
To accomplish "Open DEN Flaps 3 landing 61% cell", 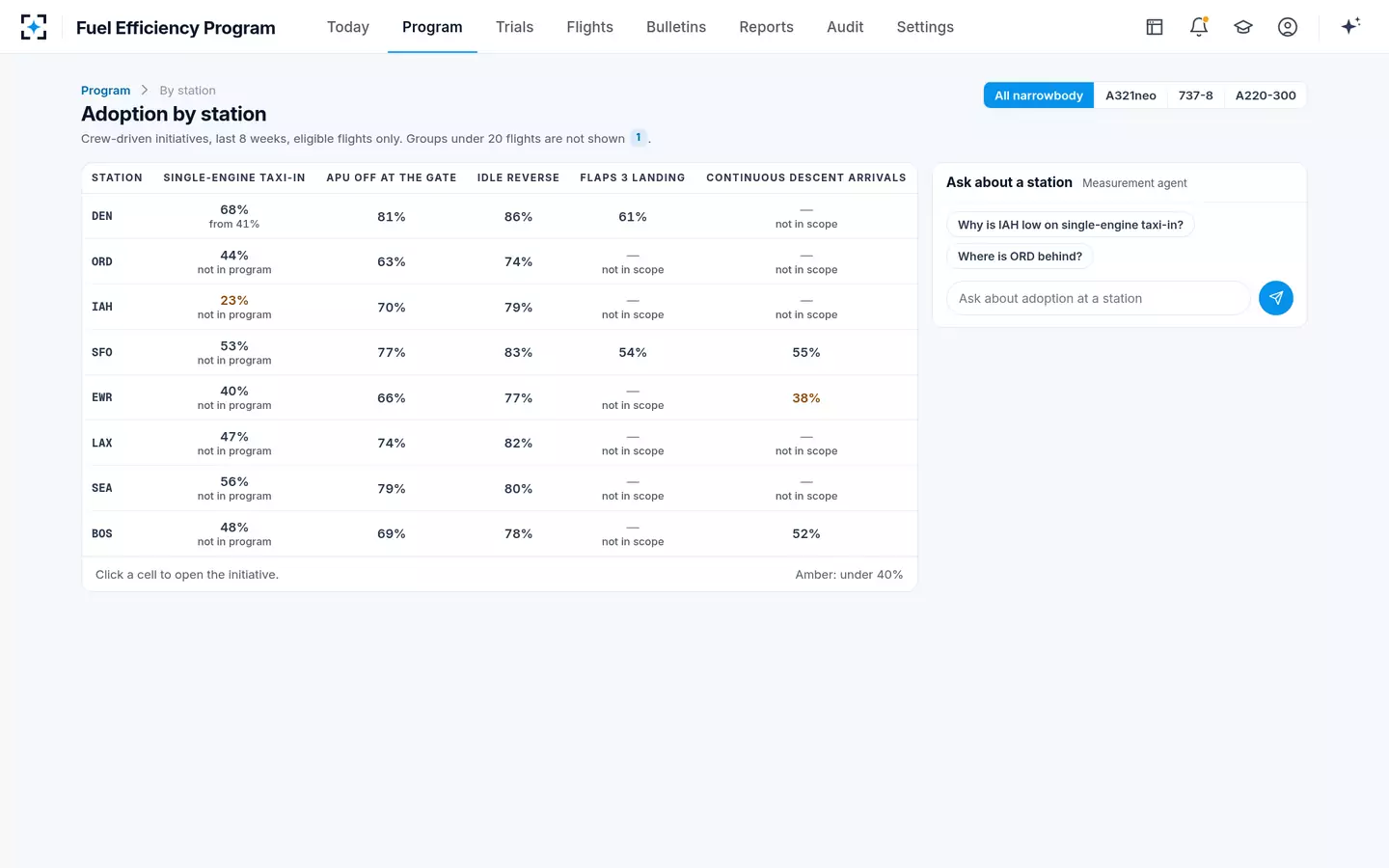I will [x=633, y=216].
